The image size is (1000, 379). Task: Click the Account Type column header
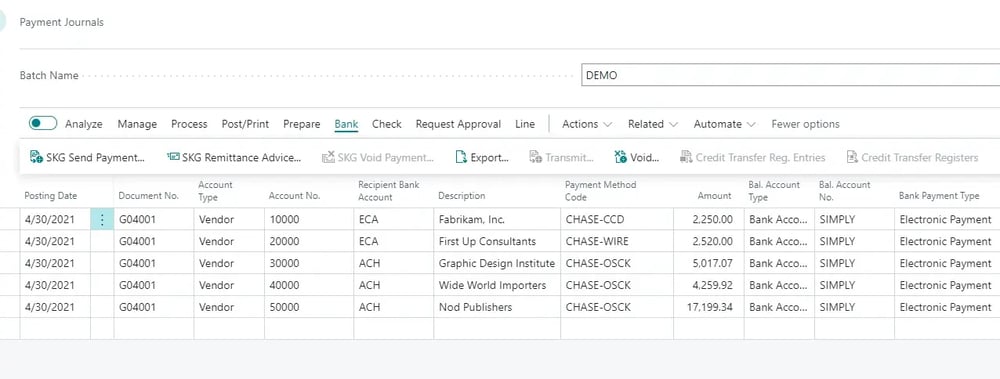tap(216, 190)
